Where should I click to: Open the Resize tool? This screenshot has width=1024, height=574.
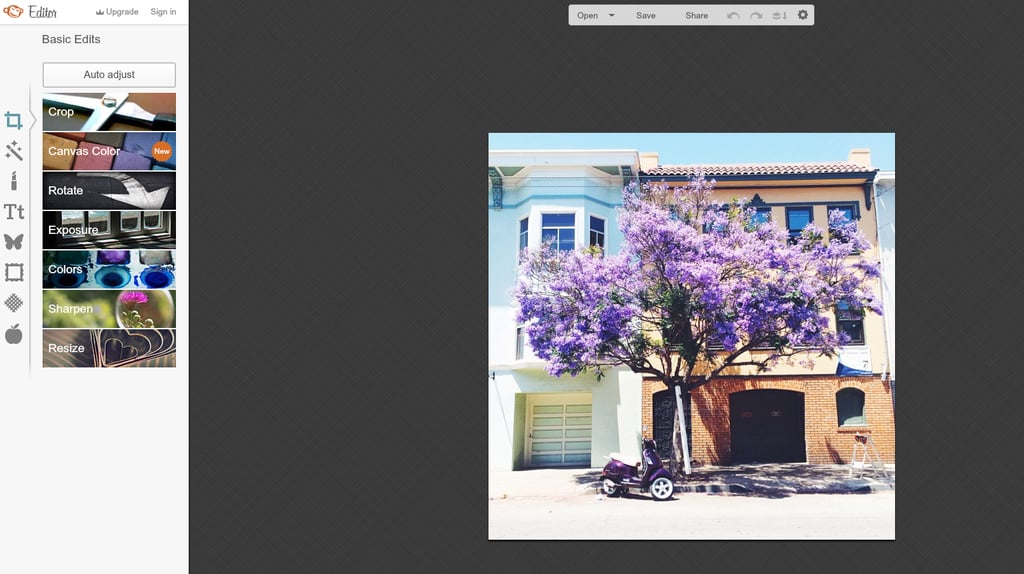click(x=109, y=348)
